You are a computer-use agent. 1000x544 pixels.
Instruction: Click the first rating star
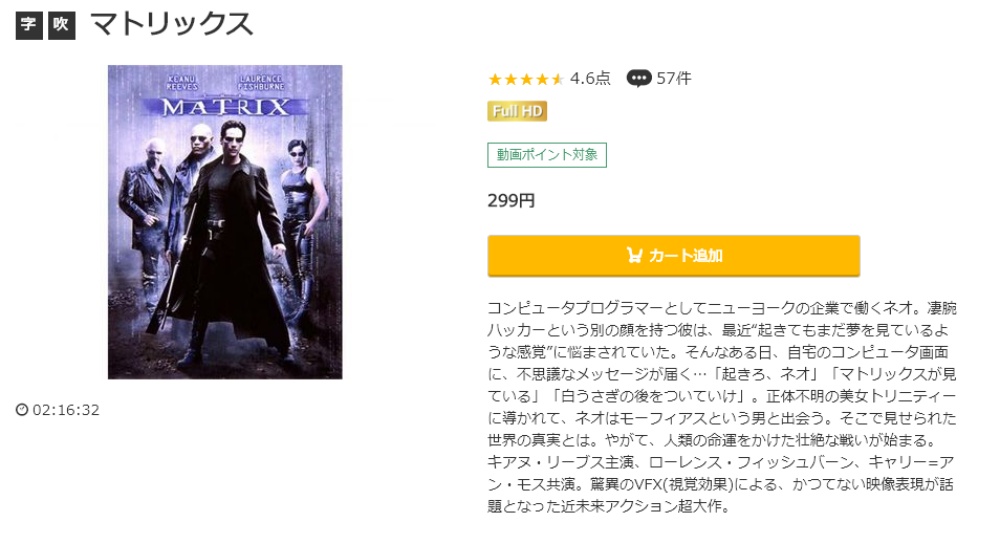point(495,79)
